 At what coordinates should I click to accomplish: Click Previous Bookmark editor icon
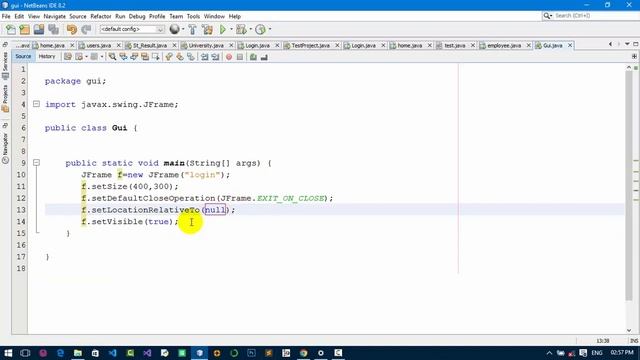click(x=169, y=57)
